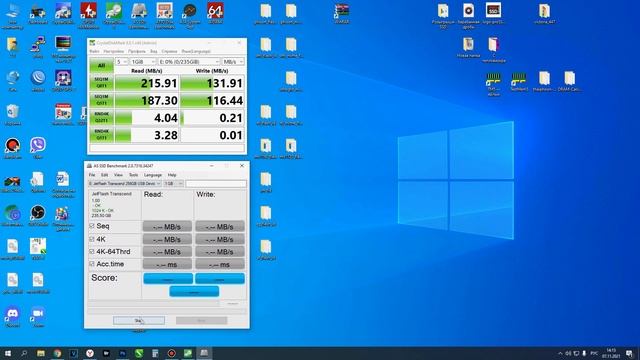Open the Language menu in AS SSD Benchmark

[153, 175]
